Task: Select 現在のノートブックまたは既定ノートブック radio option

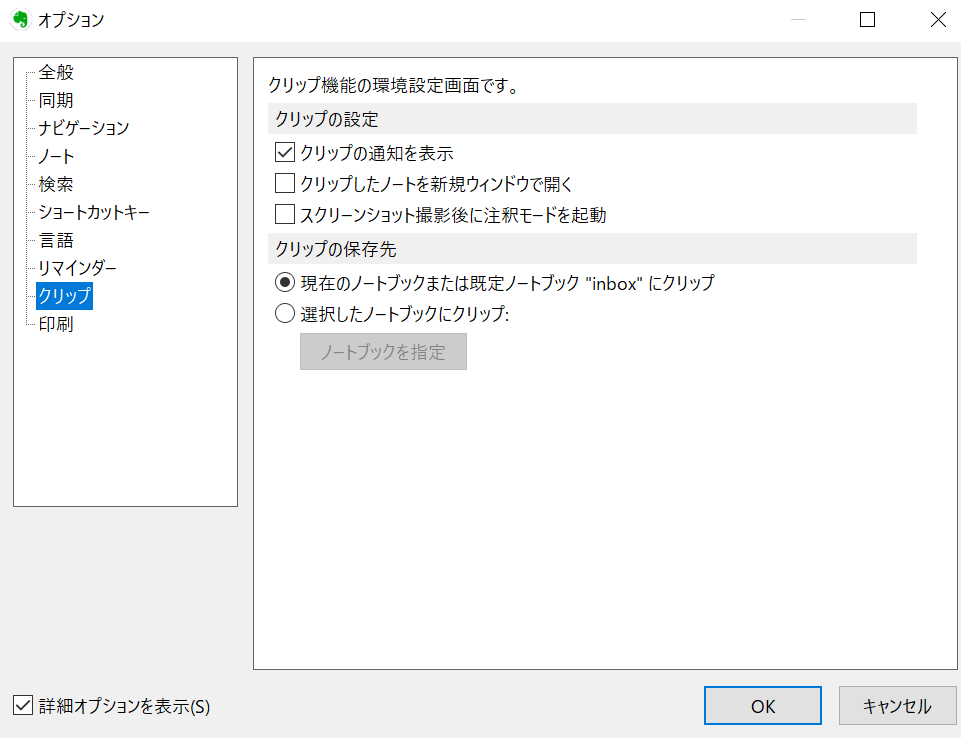Action: (285, 283)
